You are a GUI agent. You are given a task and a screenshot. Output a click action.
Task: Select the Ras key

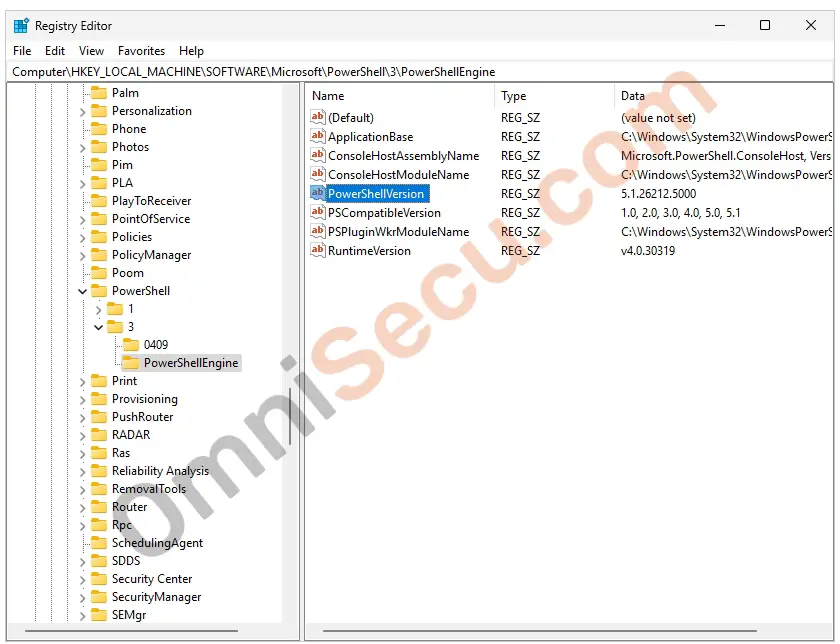[x=121, y=453]
